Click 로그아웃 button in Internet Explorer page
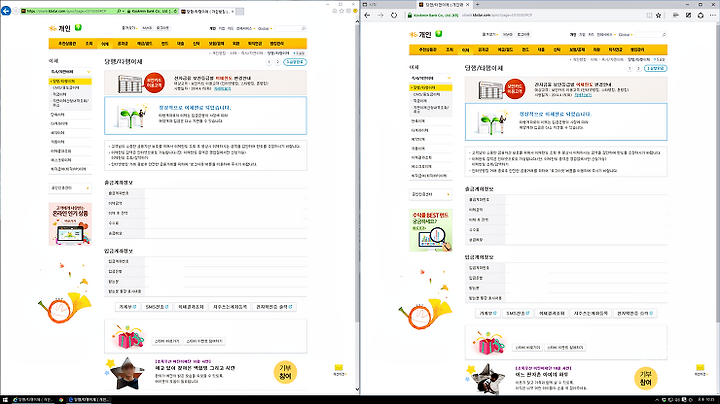 point(163,28)
